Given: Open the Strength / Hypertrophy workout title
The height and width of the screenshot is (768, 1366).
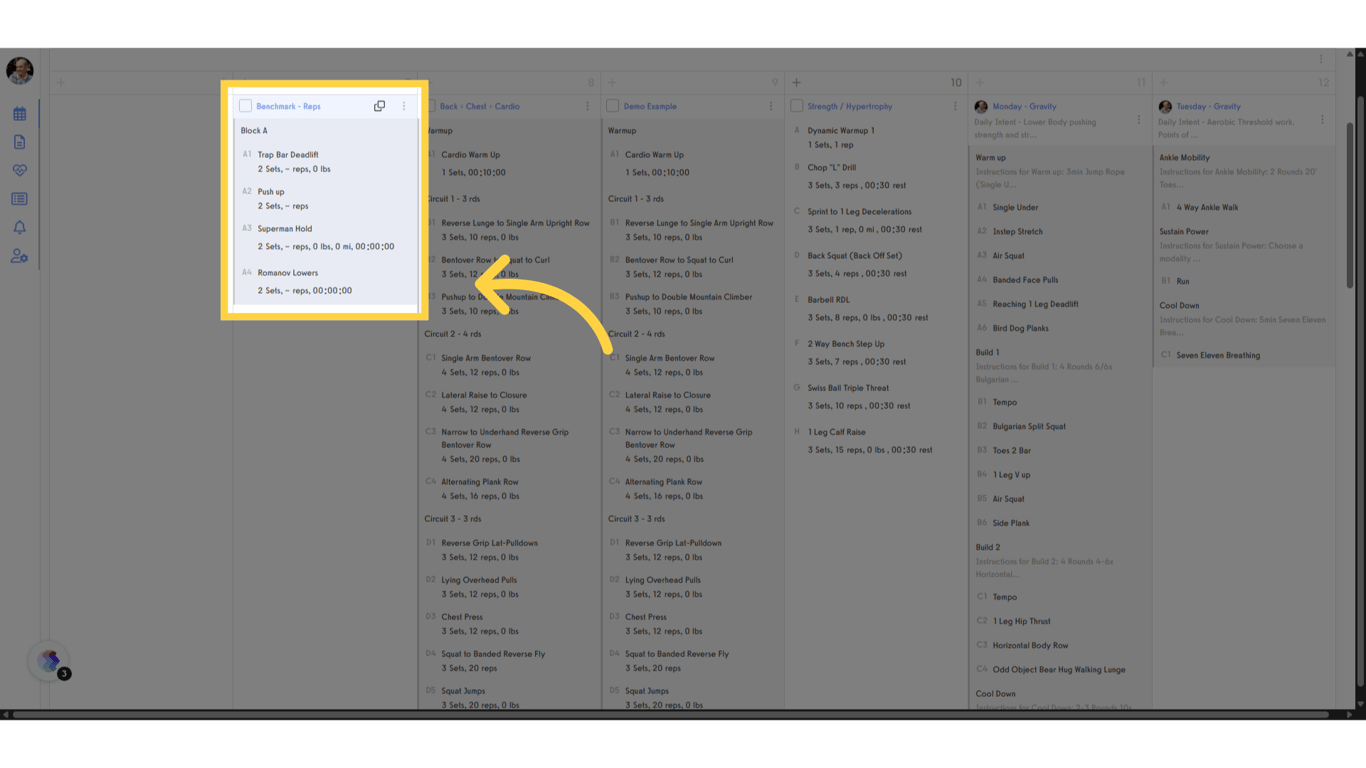Looking at the screenshot, I should point(850,106).
